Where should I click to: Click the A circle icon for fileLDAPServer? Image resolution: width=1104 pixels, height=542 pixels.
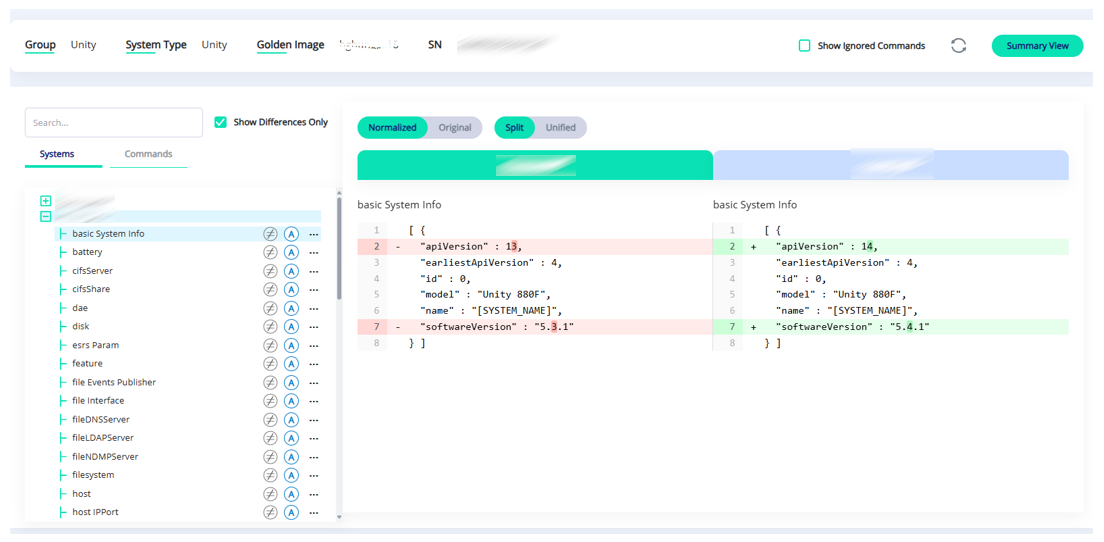(291, 438)
